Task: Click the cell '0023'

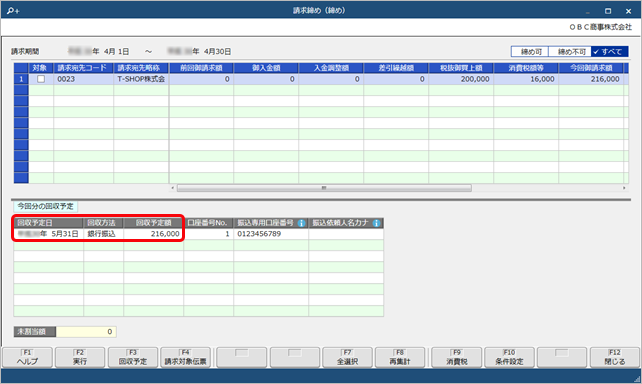Action: click(83, 79)
